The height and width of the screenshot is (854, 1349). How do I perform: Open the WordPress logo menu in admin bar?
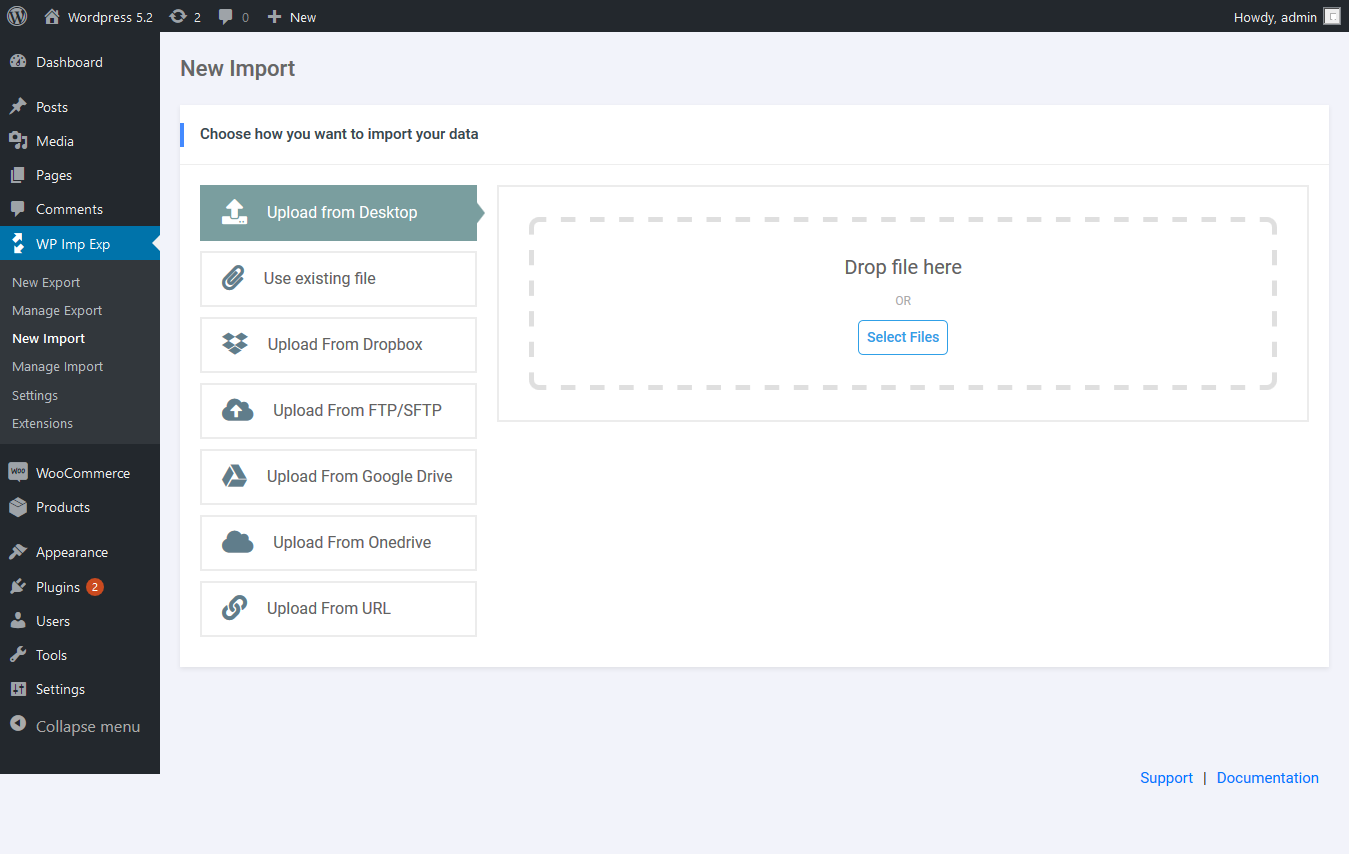coord(17,16)
